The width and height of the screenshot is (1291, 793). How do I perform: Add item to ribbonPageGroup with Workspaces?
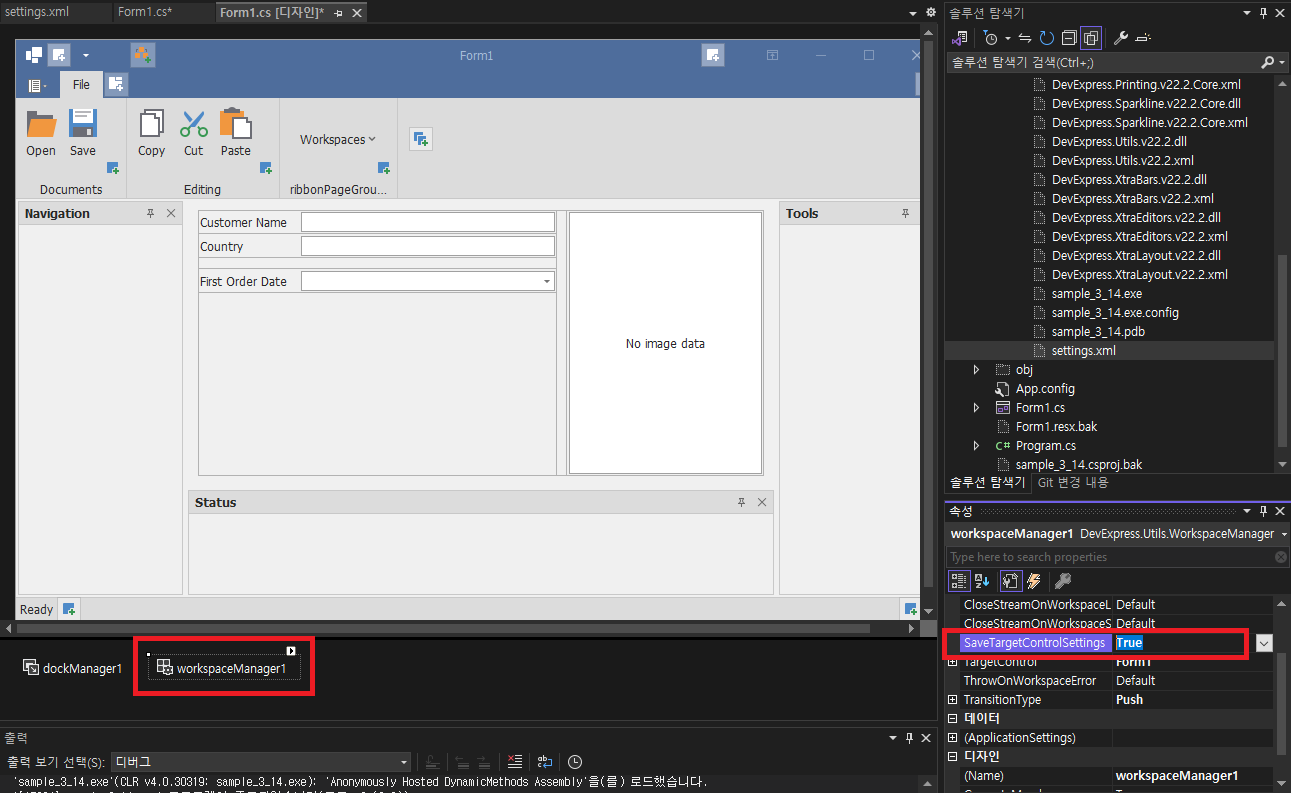(x=384, y=168)
